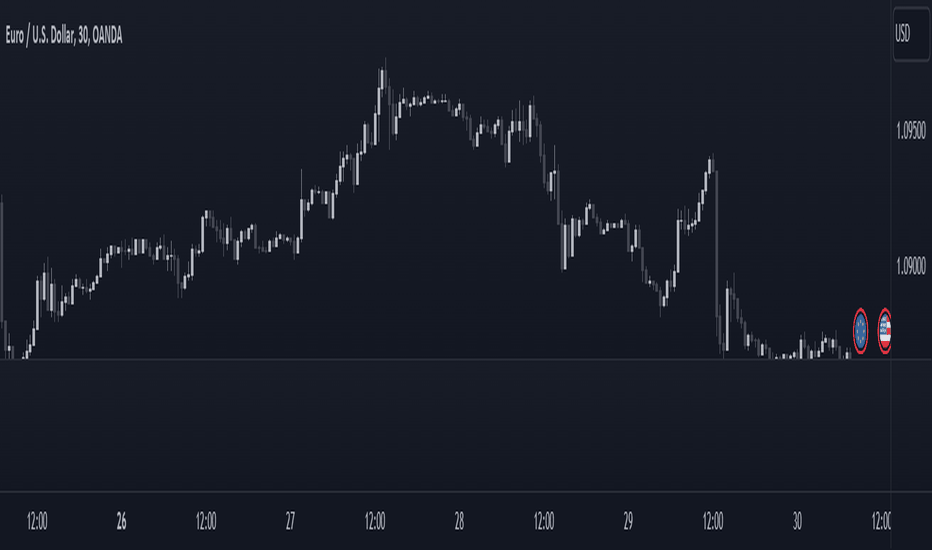
Task: Click the 12:00 label between 28 and 29
Action: [544, 521]
